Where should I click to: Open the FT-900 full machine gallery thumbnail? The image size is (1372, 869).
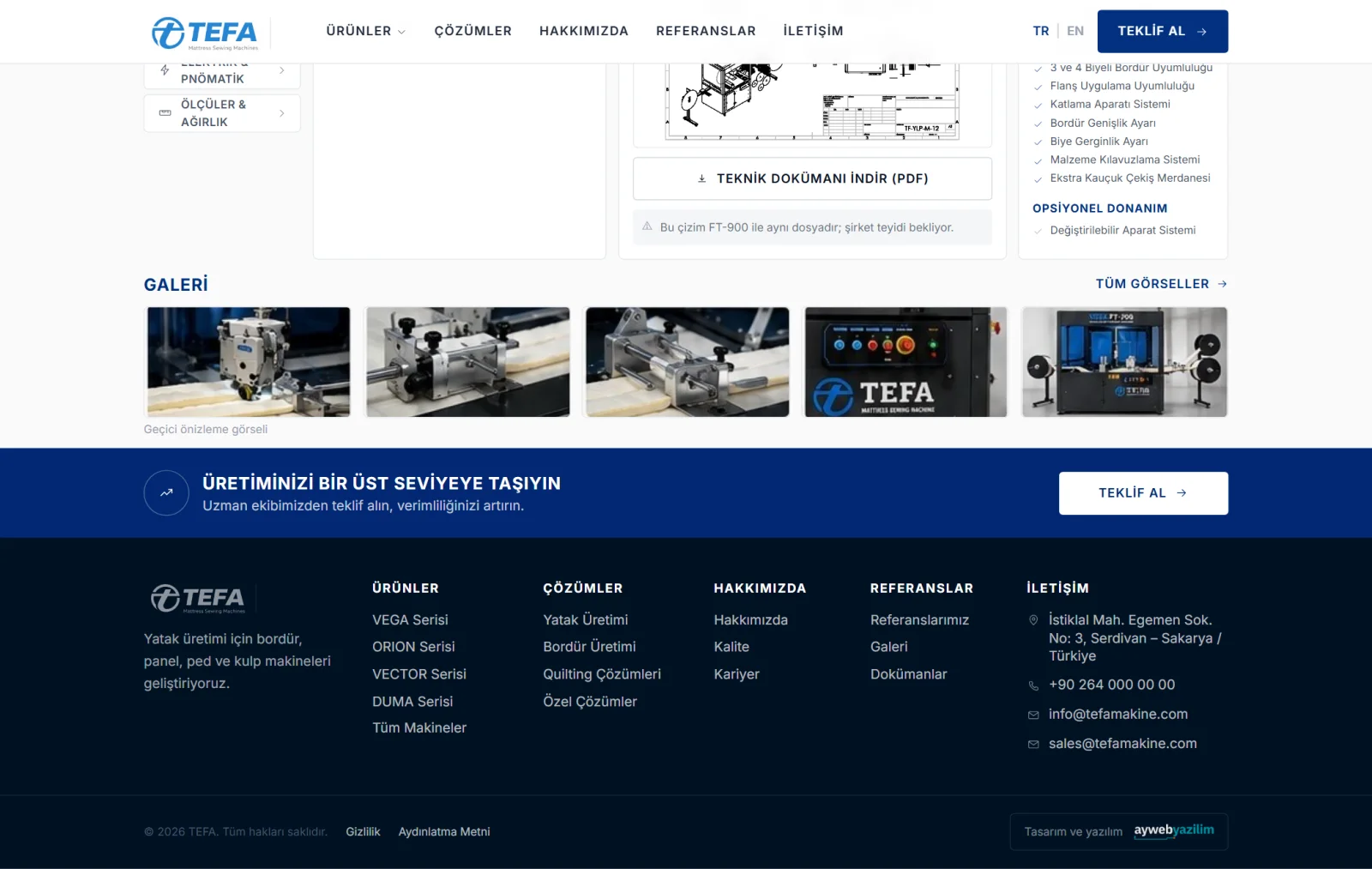(x=1125, y=362)
